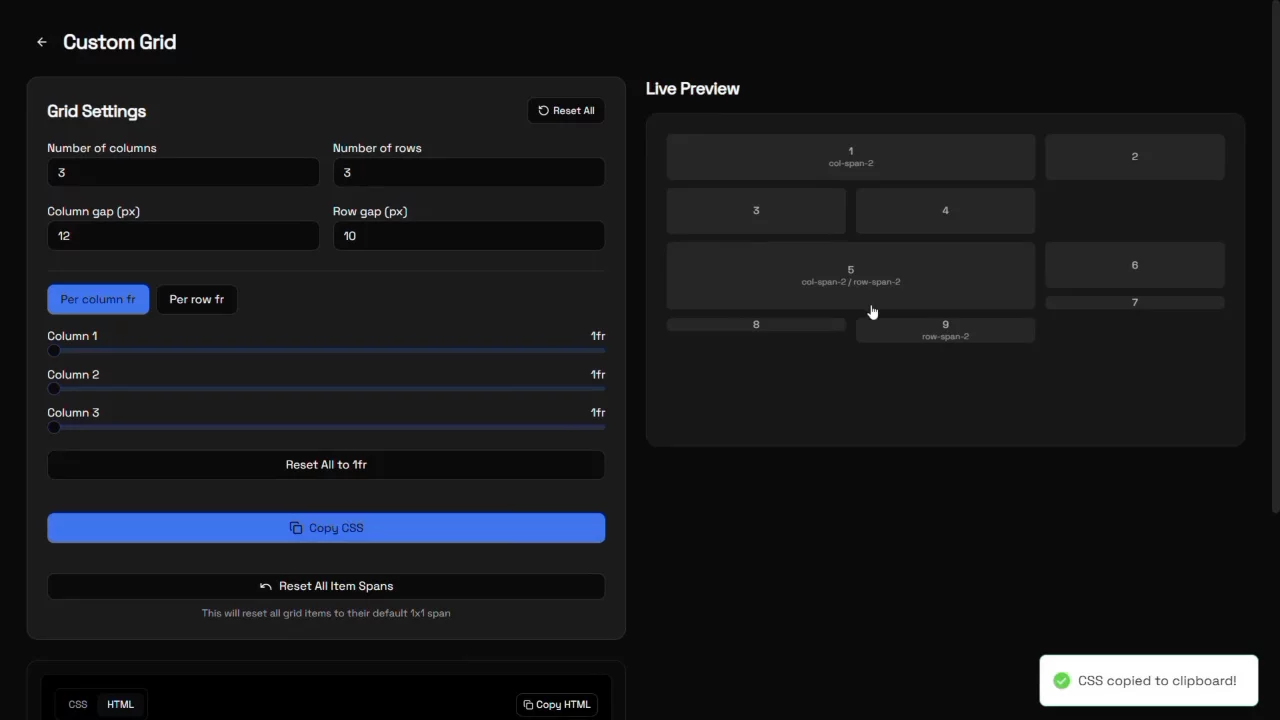Viewport: 1280px width, 720px height.
Task: Click the back arrow beside Custom Grid
Action: [42, 42]
